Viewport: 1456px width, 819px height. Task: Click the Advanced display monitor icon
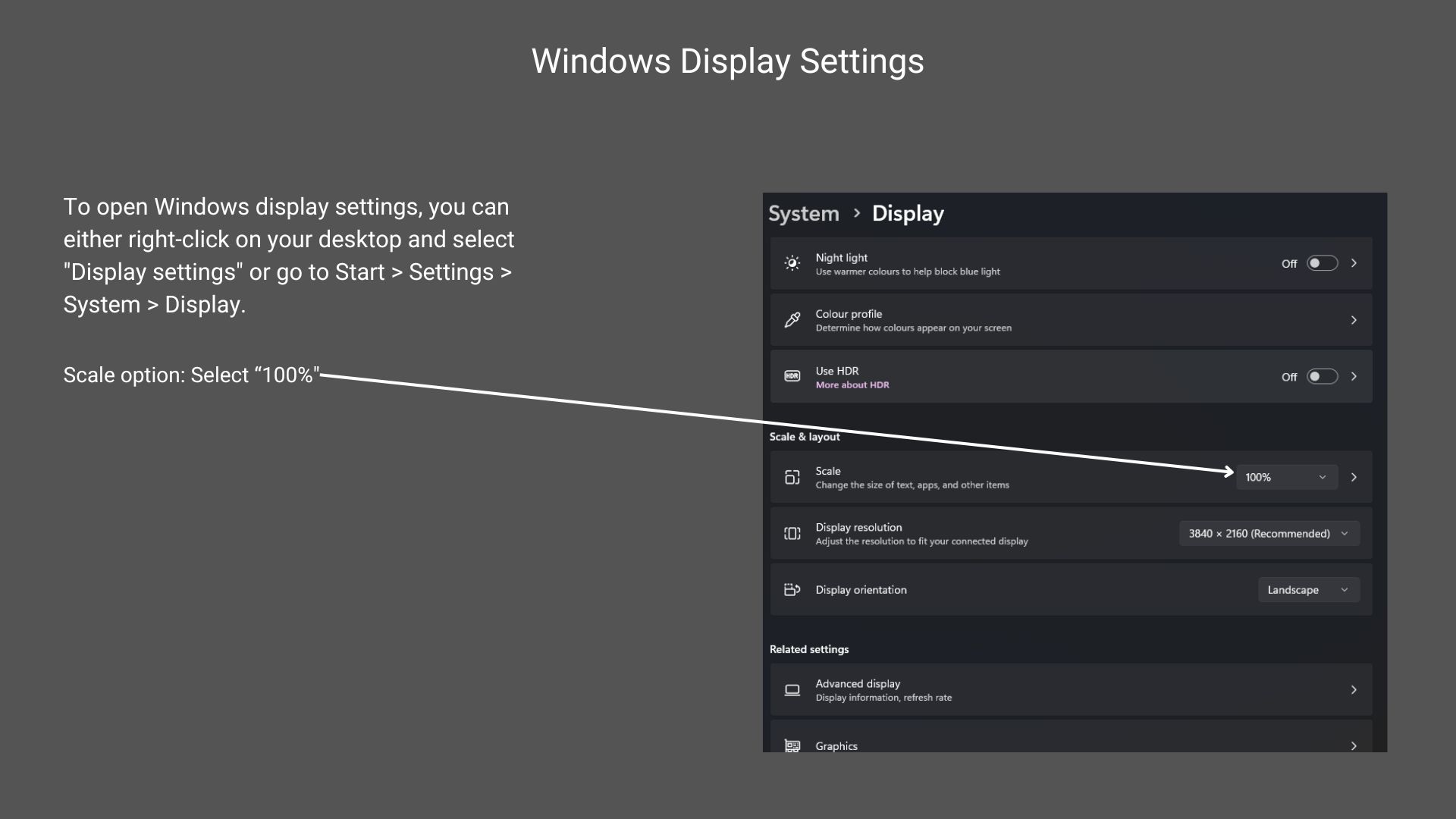coord(792,689)
